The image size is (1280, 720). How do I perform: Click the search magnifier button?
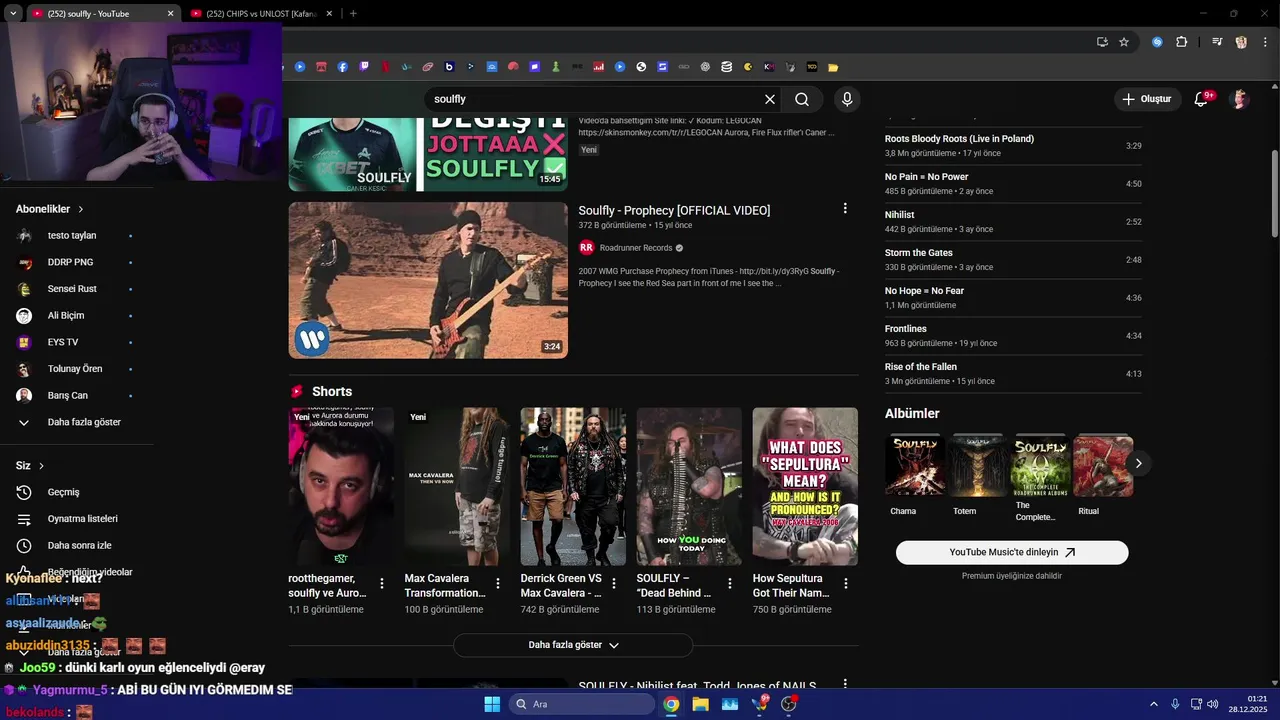(x=802, y=99)
